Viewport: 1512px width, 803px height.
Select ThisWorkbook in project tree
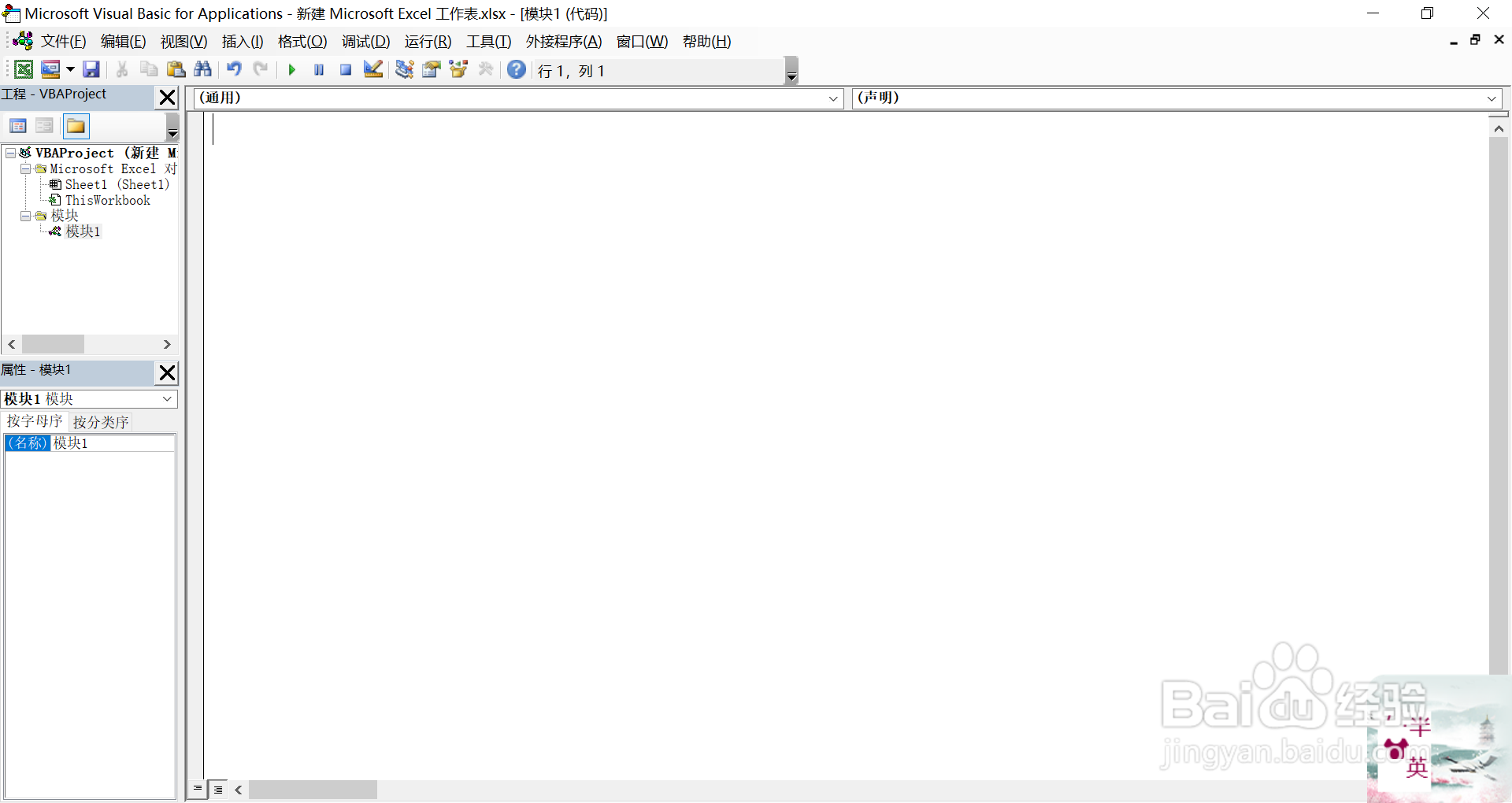tap(108, 200)
